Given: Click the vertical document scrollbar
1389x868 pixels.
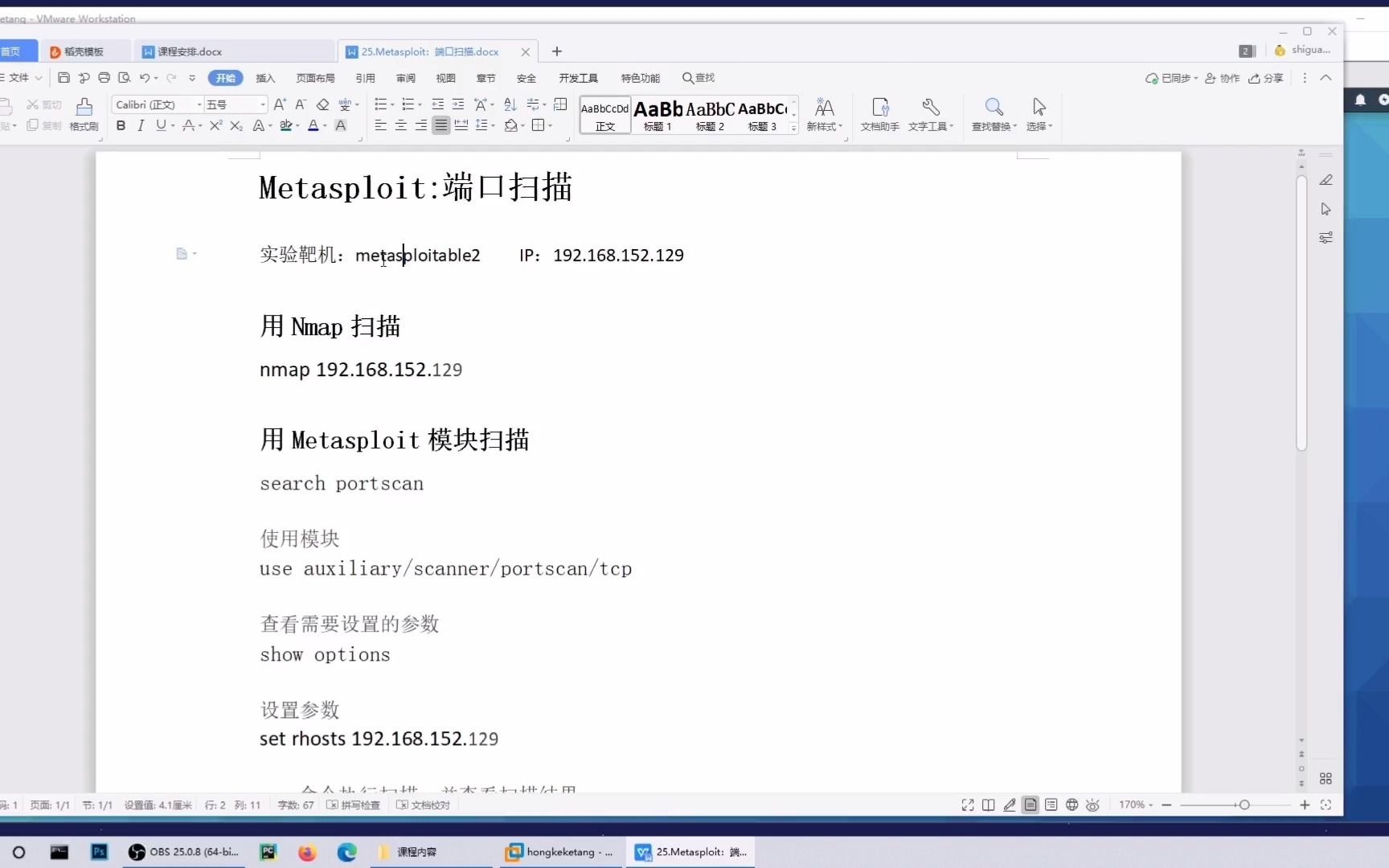Looking at the screenshot, I should (1301, 312).
